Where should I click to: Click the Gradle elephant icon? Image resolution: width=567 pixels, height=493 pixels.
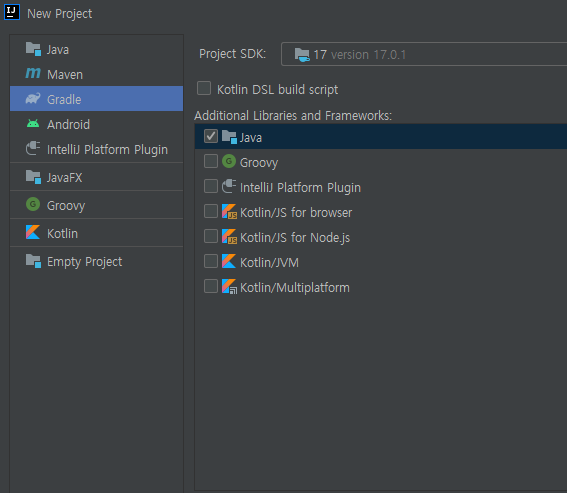(33, 98)
